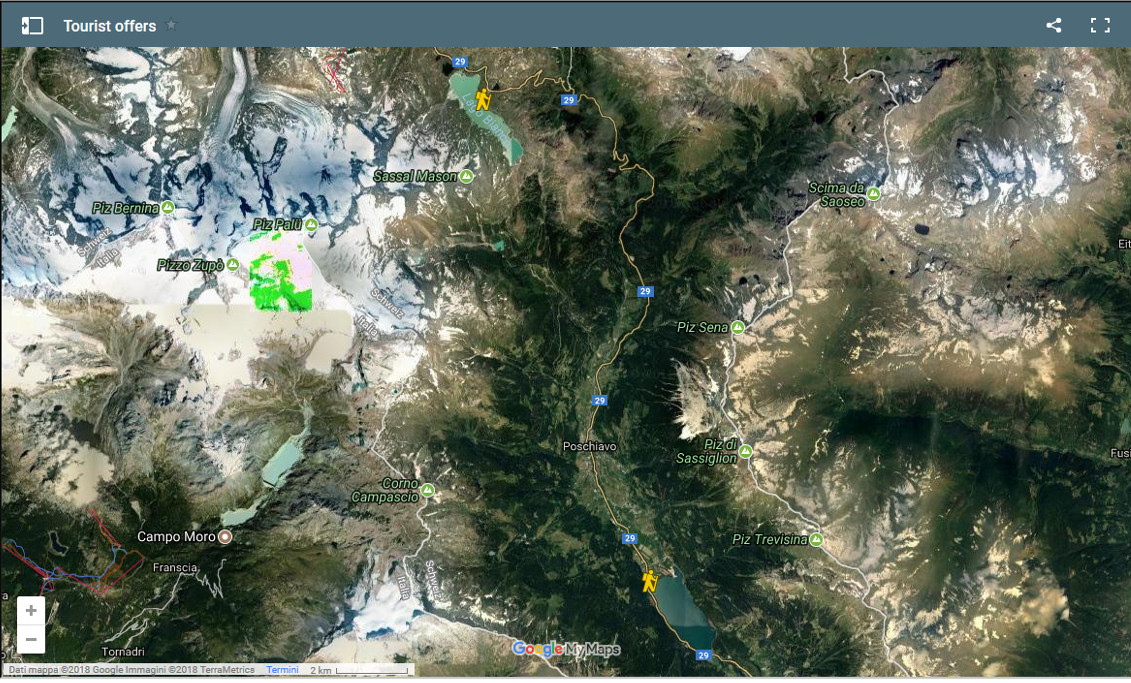Viewport: 1131px width, 683px height.
Task: Zoom in with the plus button
Action: (31, 610)
